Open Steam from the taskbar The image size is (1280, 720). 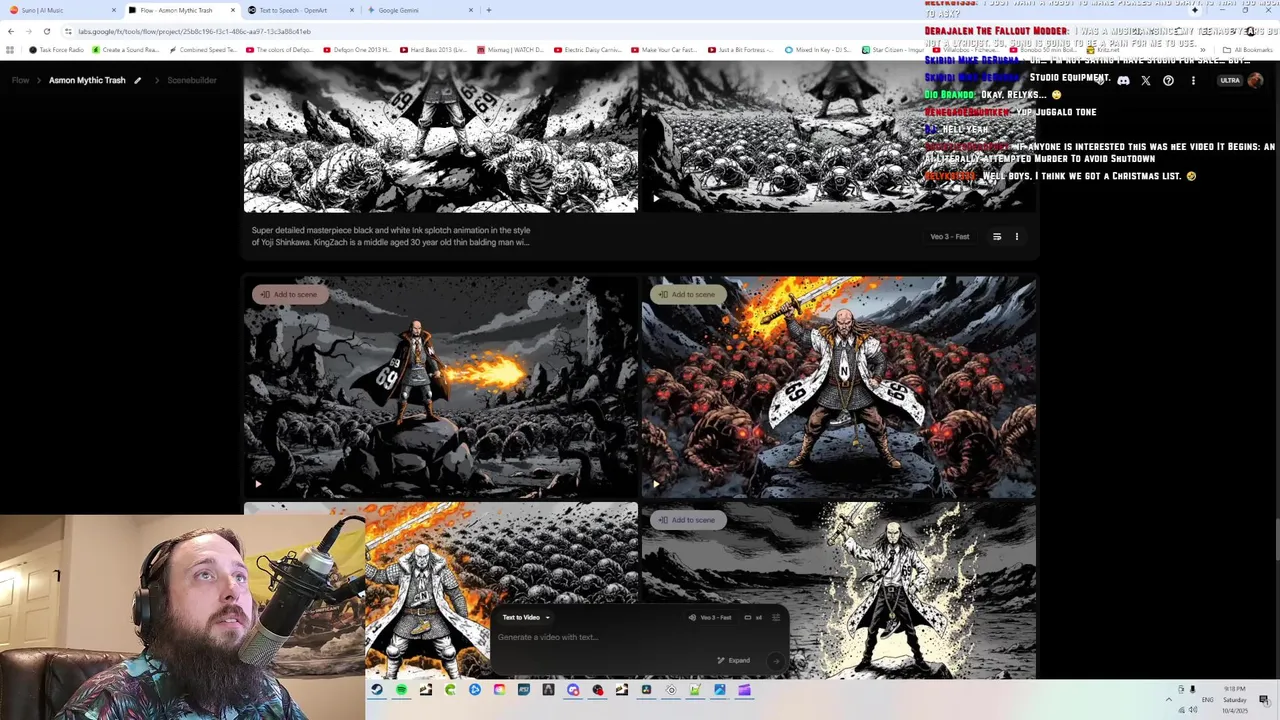coord(377,690)
